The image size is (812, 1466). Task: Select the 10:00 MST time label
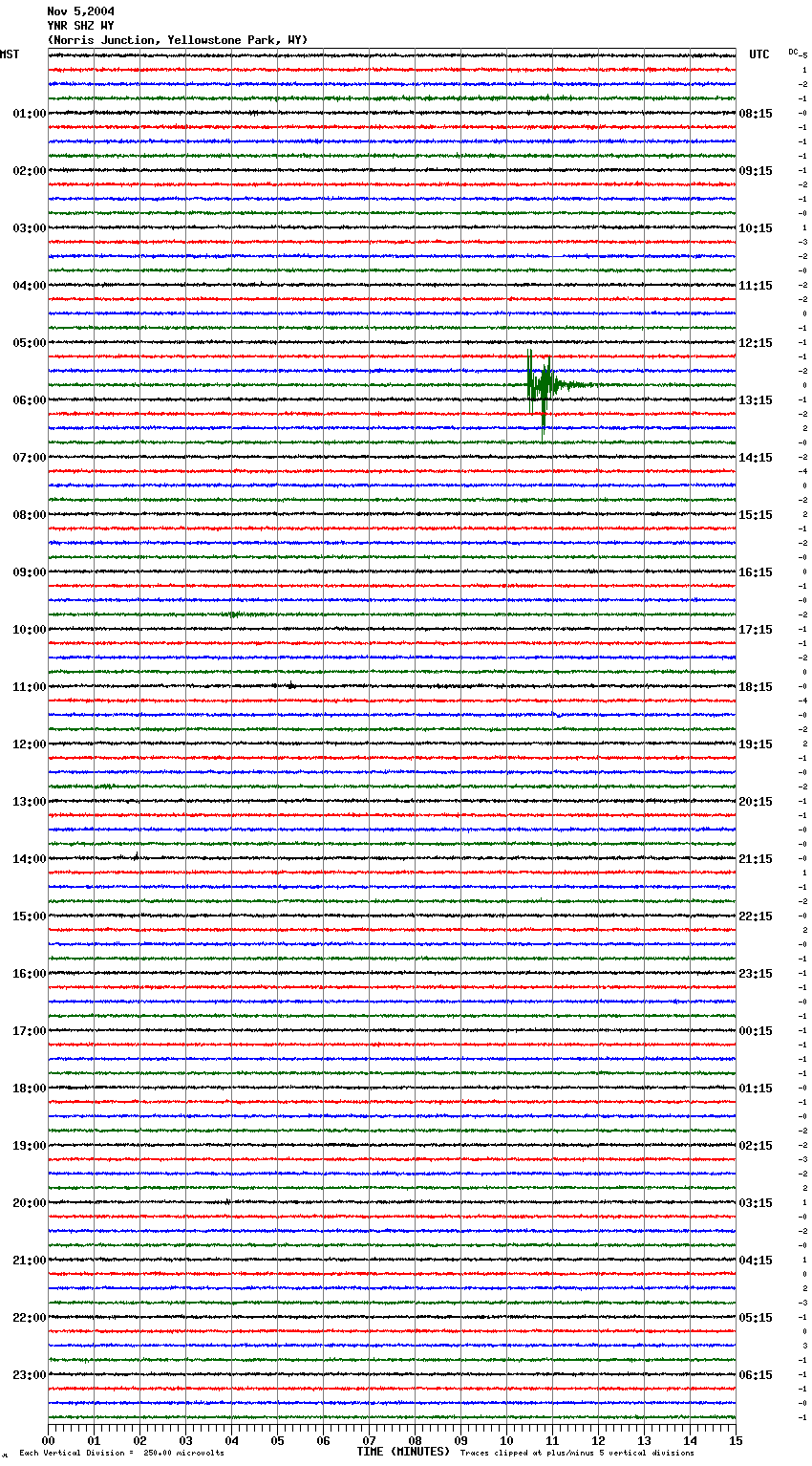pyautogui.click(x=30, y=630)
